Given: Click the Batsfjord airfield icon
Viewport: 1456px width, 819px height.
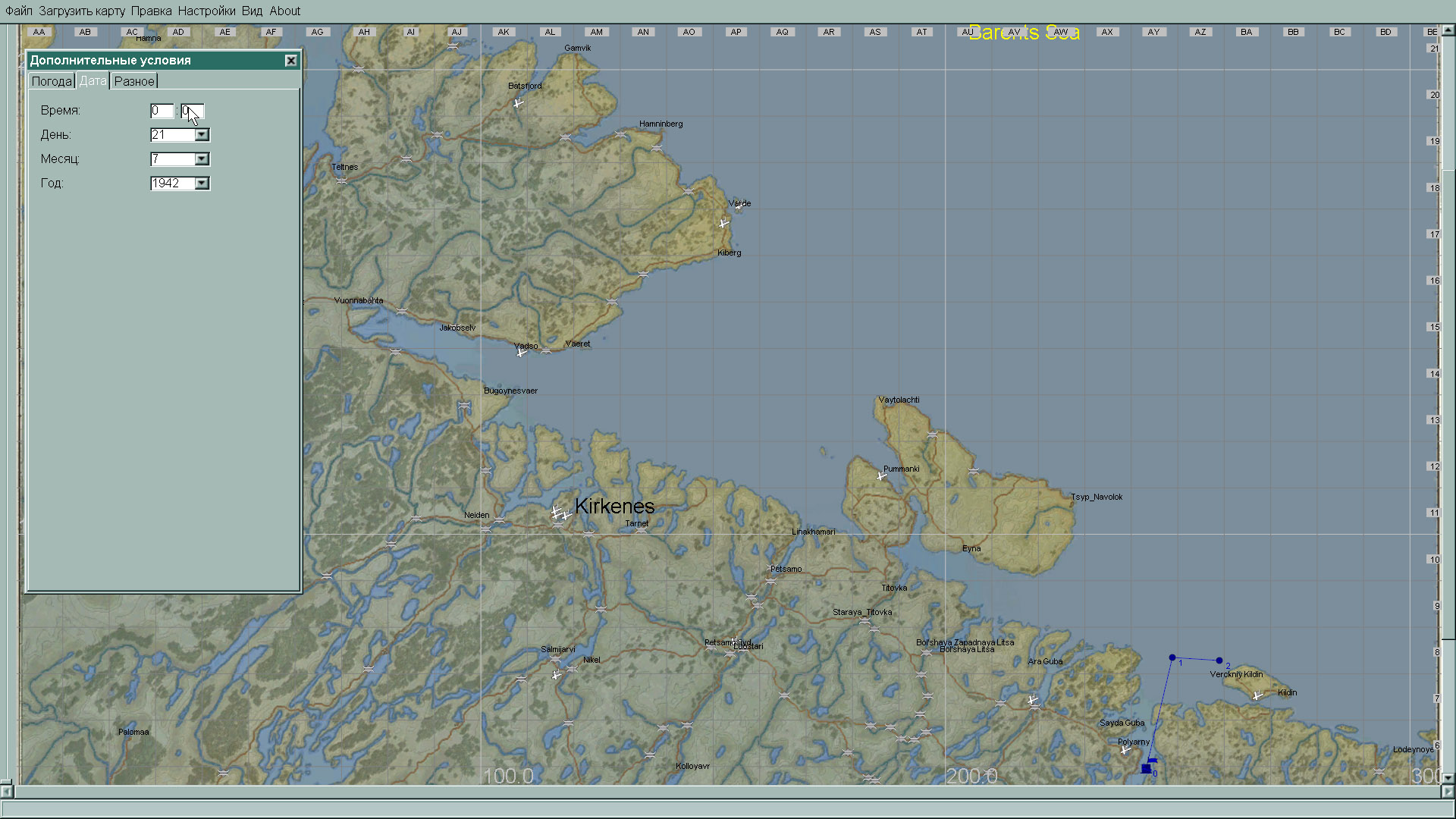Looking at the screenshot, I should coord(519,102).
